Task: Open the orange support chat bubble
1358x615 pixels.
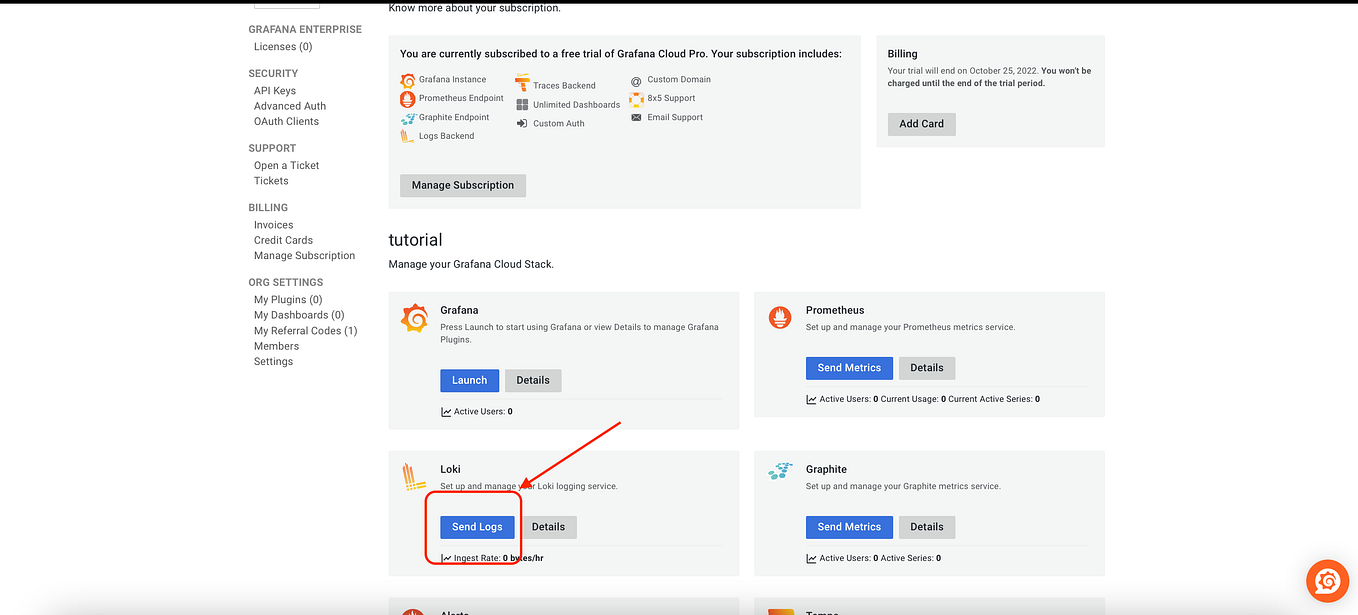Action: pos(1327,581)
